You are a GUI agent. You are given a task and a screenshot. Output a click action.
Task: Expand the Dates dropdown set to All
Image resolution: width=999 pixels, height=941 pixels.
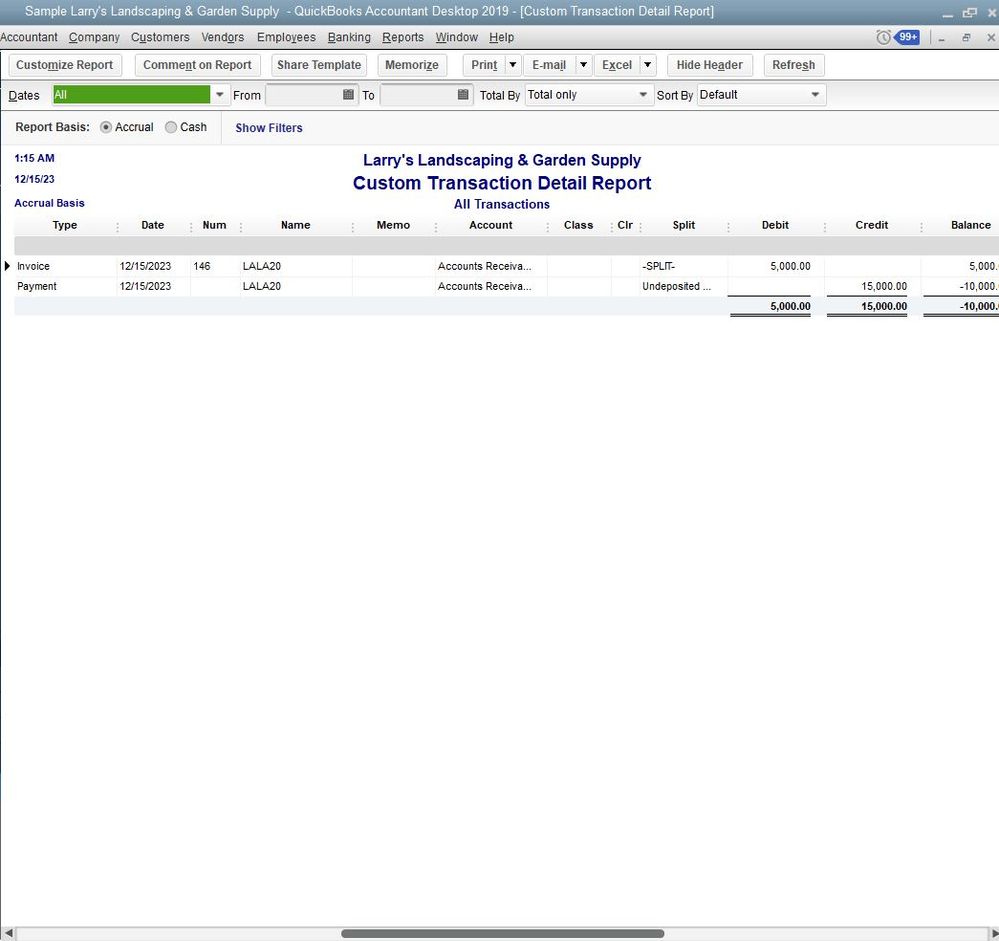pos(219,95)
